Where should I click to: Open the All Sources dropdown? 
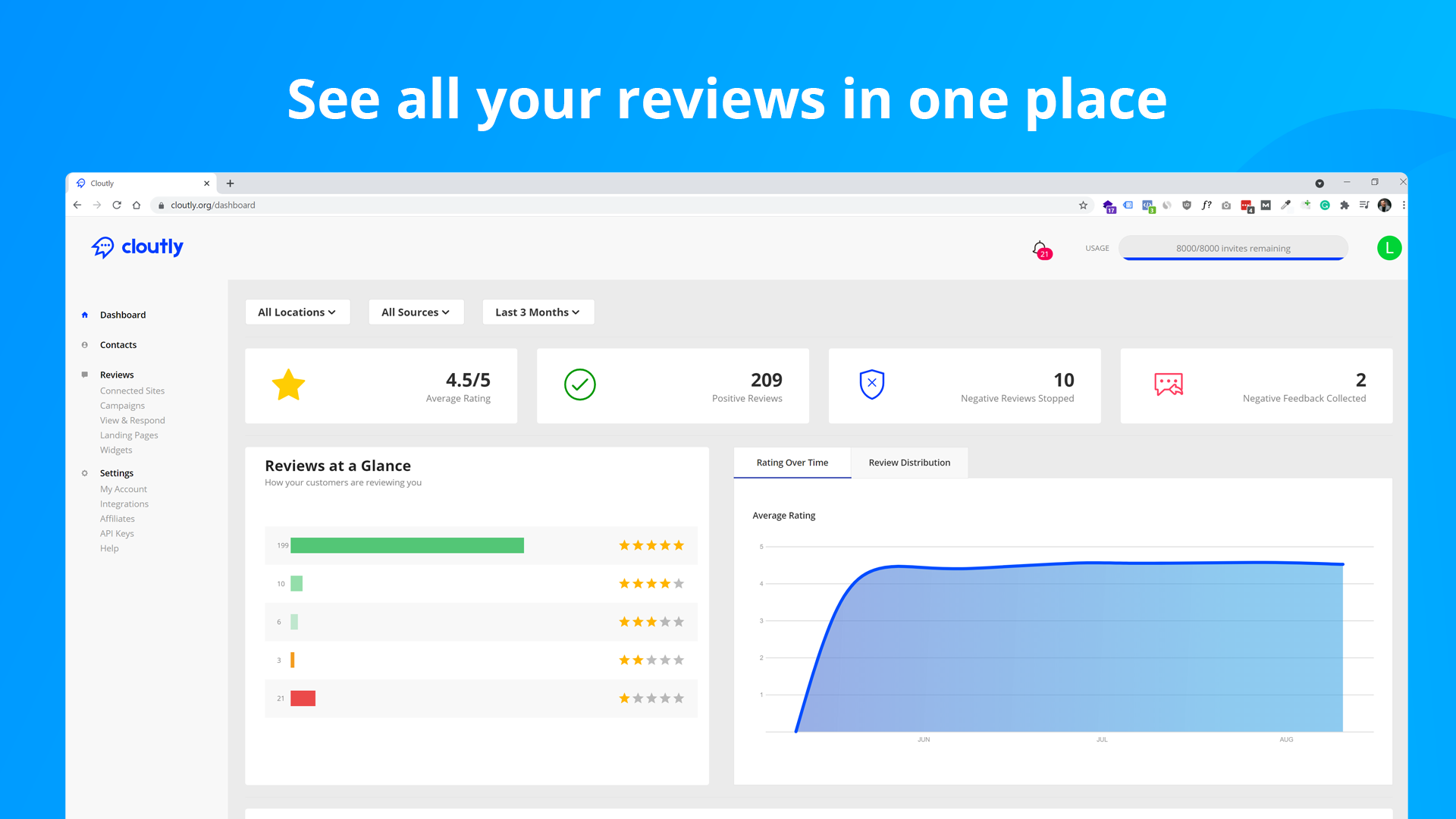(x=416, y=312)
